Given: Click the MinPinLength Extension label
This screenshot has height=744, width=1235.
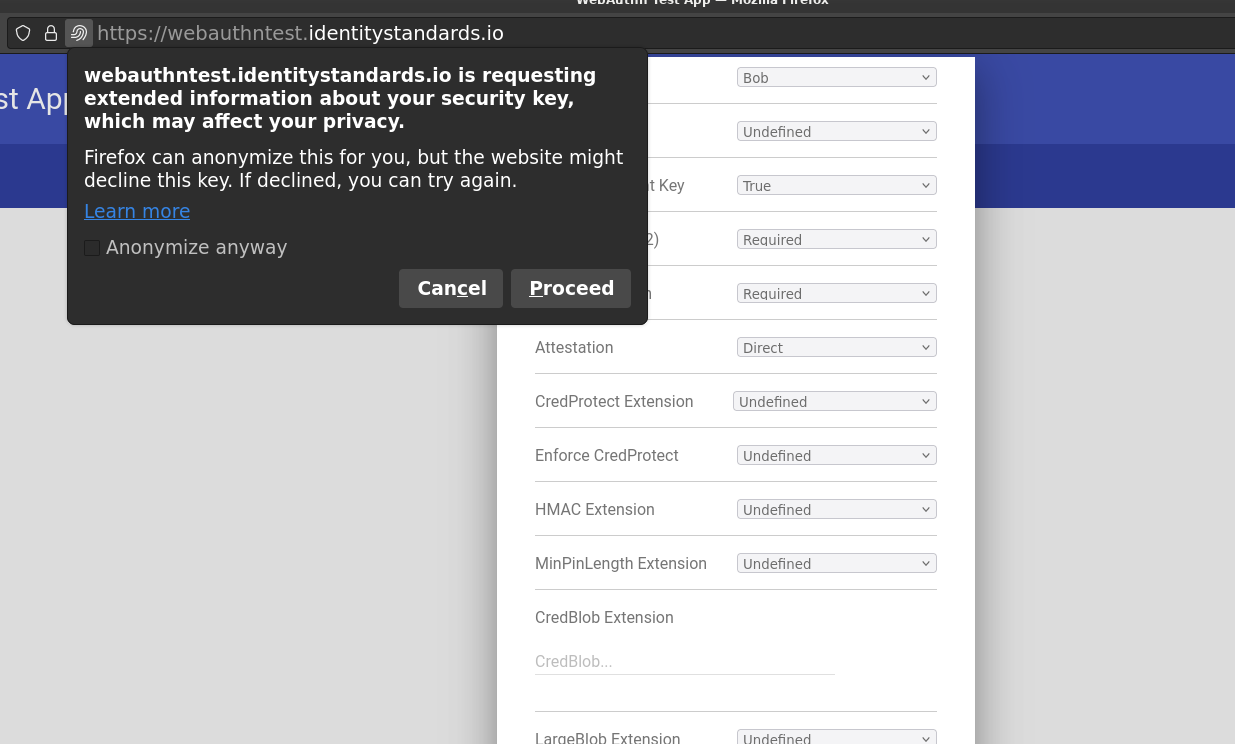Looking at the screenshot, I should pos(621,563).
